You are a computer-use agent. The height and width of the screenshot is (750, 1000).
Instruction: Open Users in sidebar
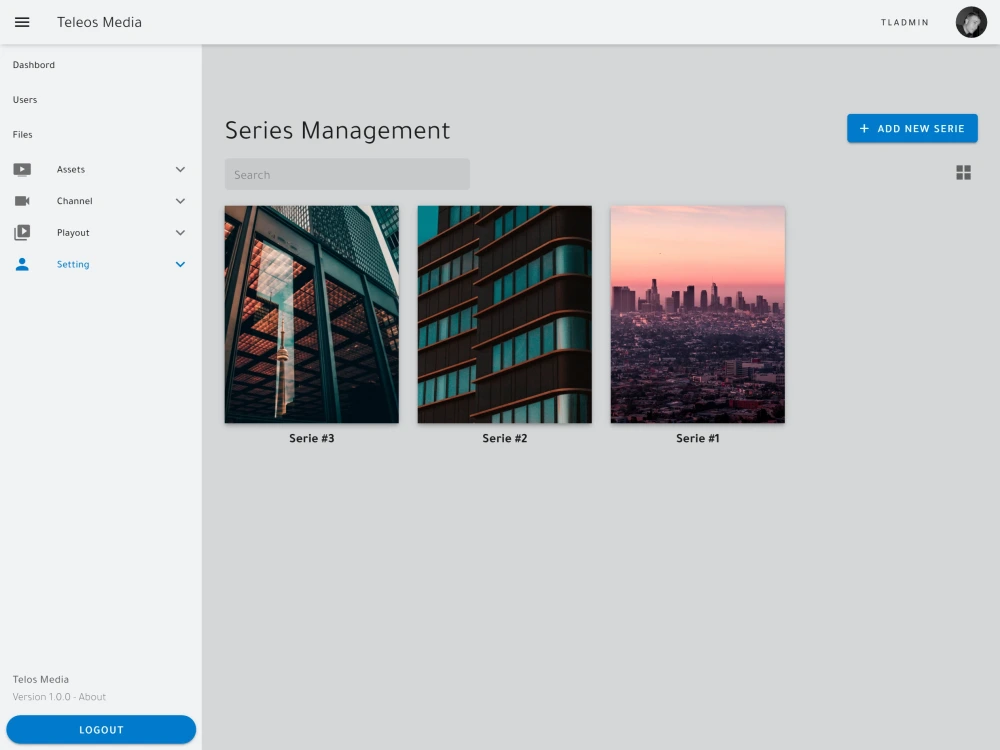pyautogui.click(x=25, y=99)
